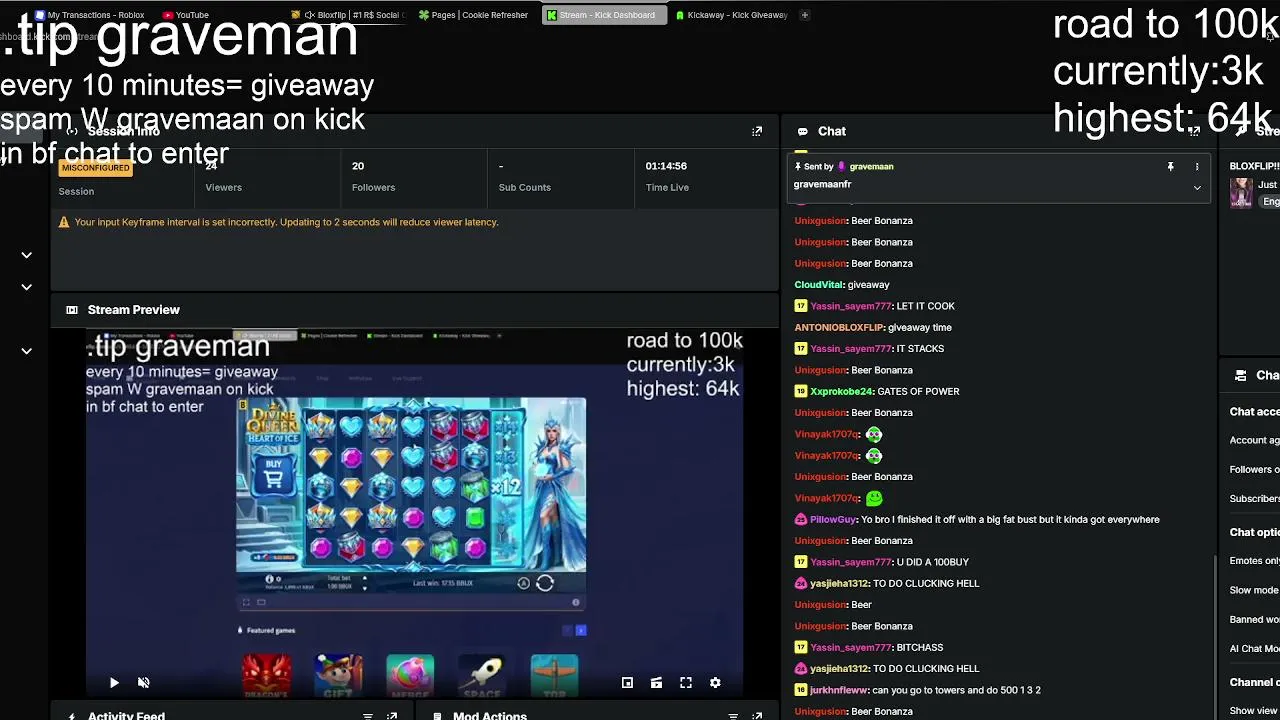Click the Activity Feed lightning icon
Image resolution: width=1280 pixels, height=720 pixels.
pyautogui.click(x=72, y=716)
